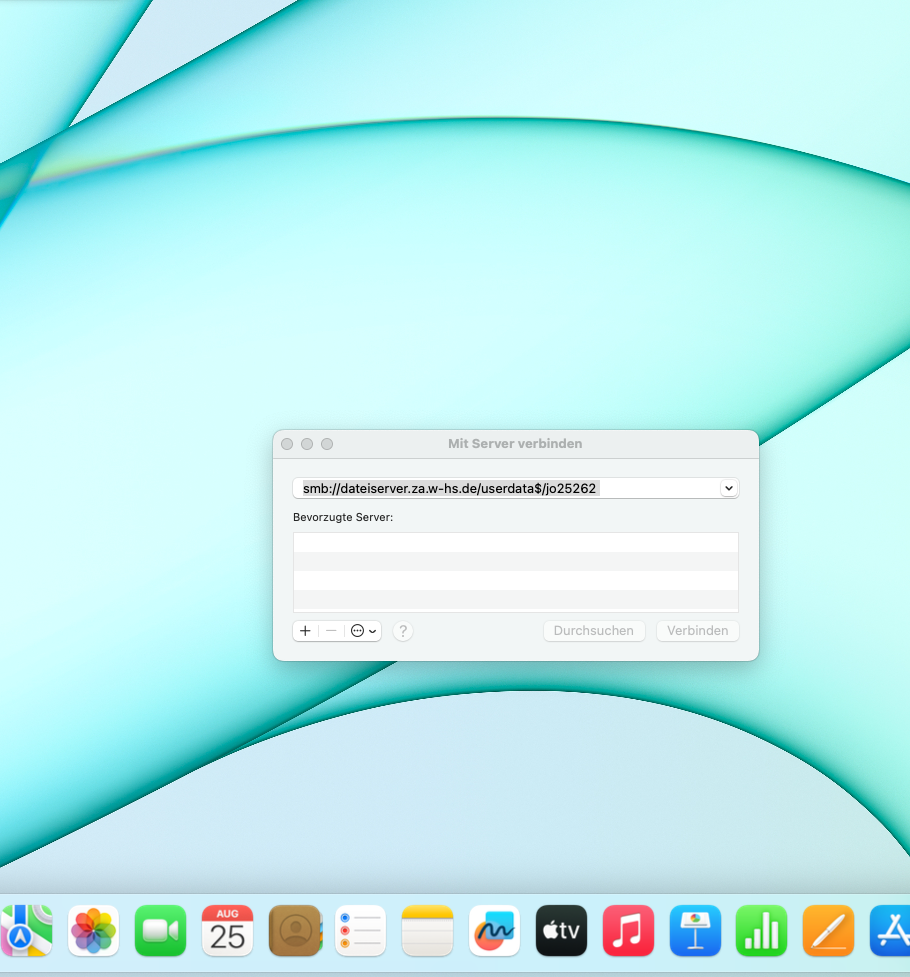Add server to favorites with plus button
The image size is (910, 977).
305,631
